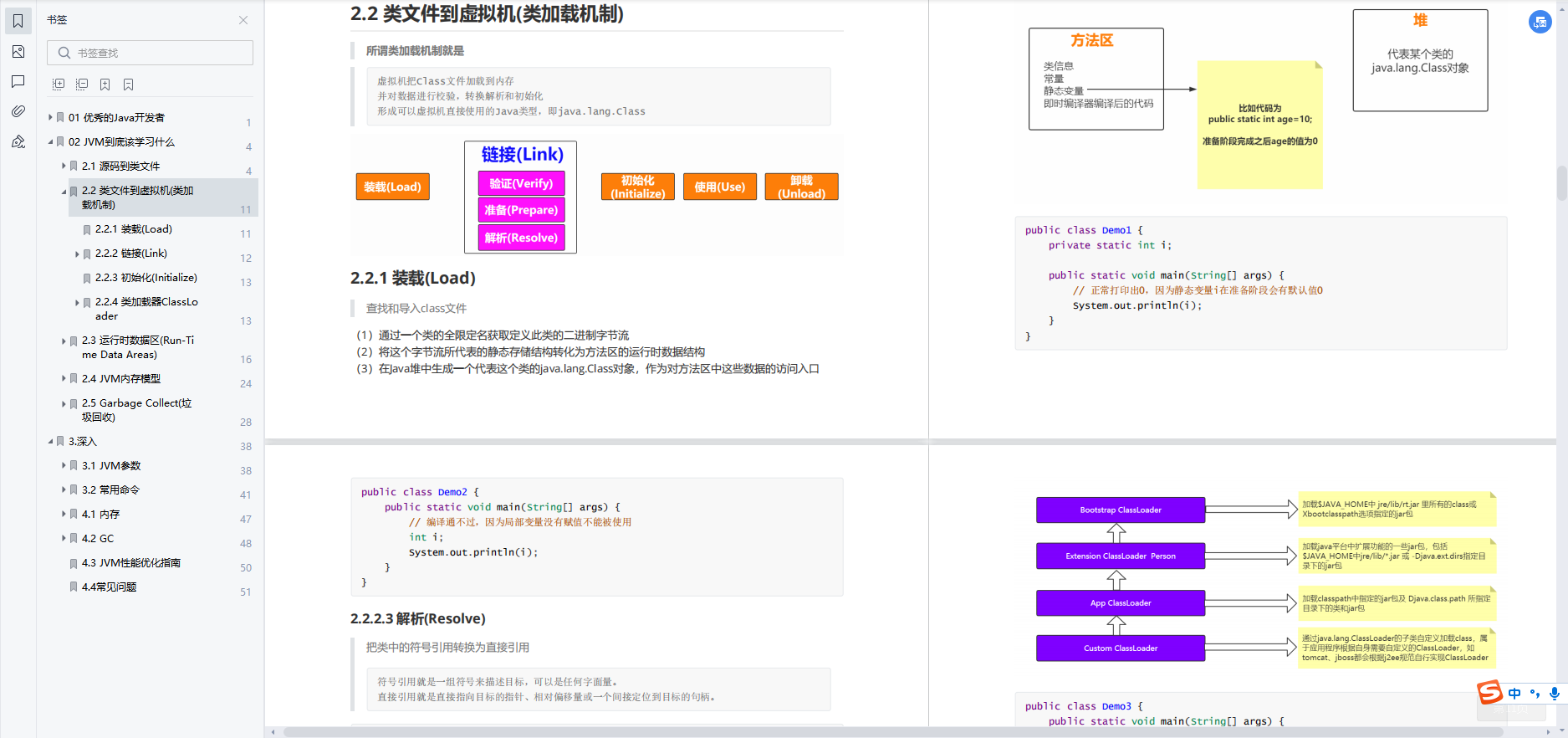Click the 书签查找 search field
Screen dimensions: 1568x738
(150, 53)
